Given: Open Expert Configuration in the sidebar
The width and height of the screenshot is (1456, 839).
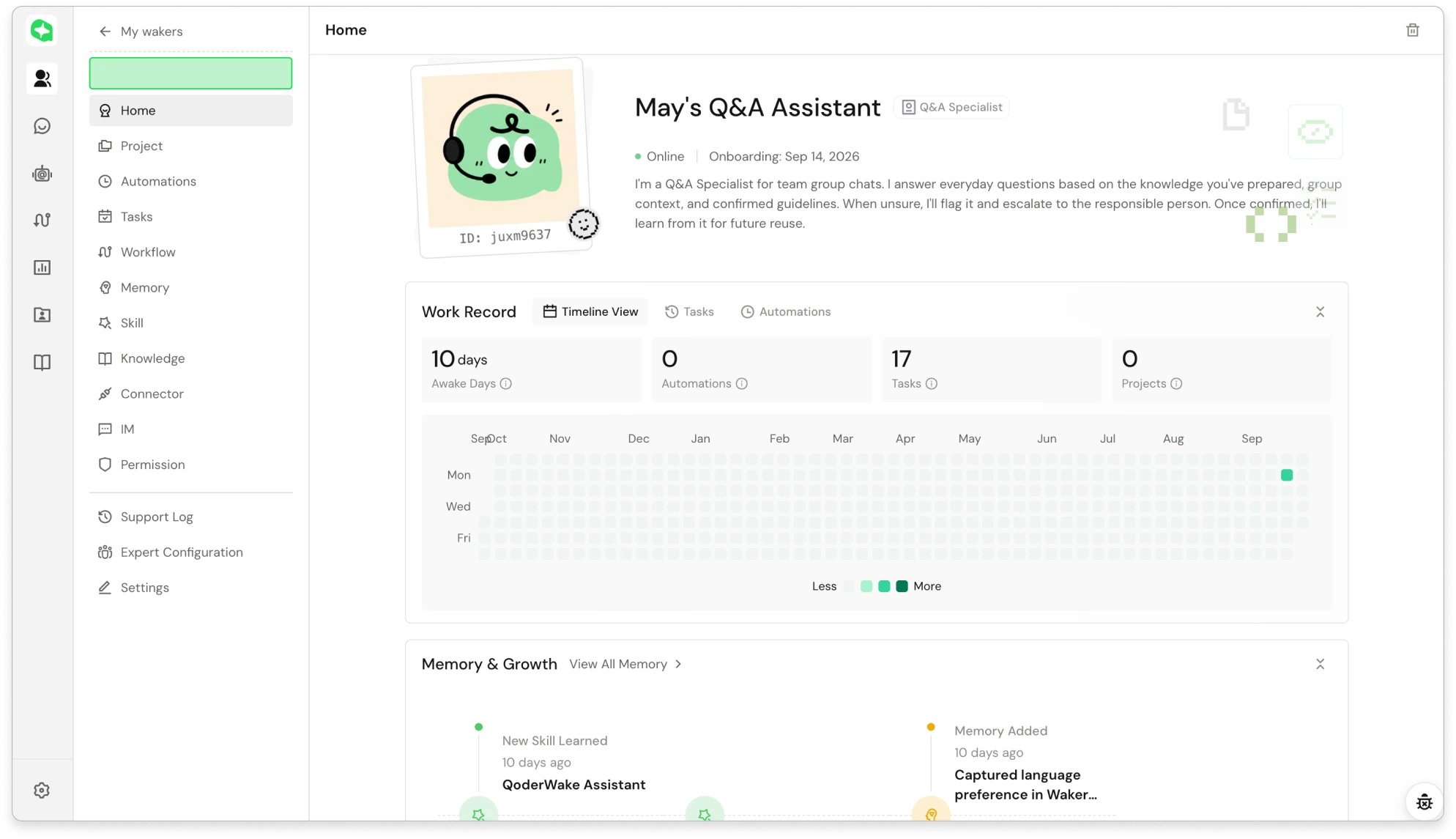Looking at the screenshot, I should point(190,552).
